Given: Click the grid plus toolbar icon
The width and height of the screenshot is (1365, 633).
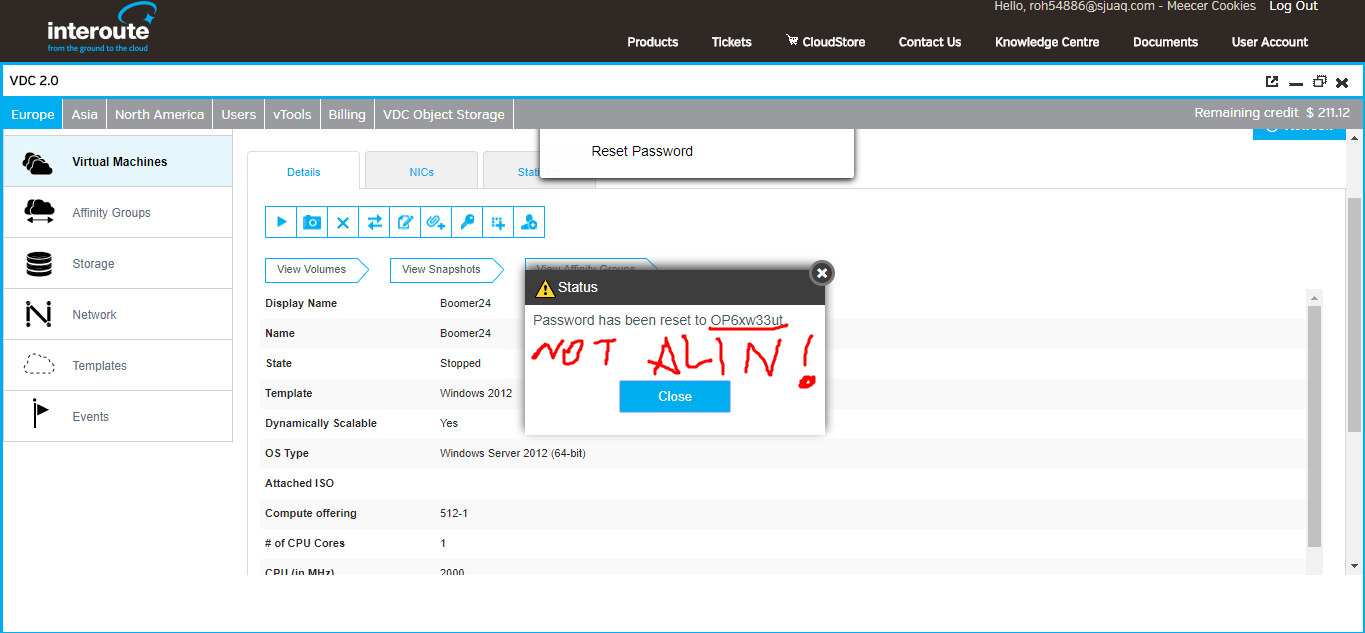Looking at the screenshot, I should click(x=498, y=222).
